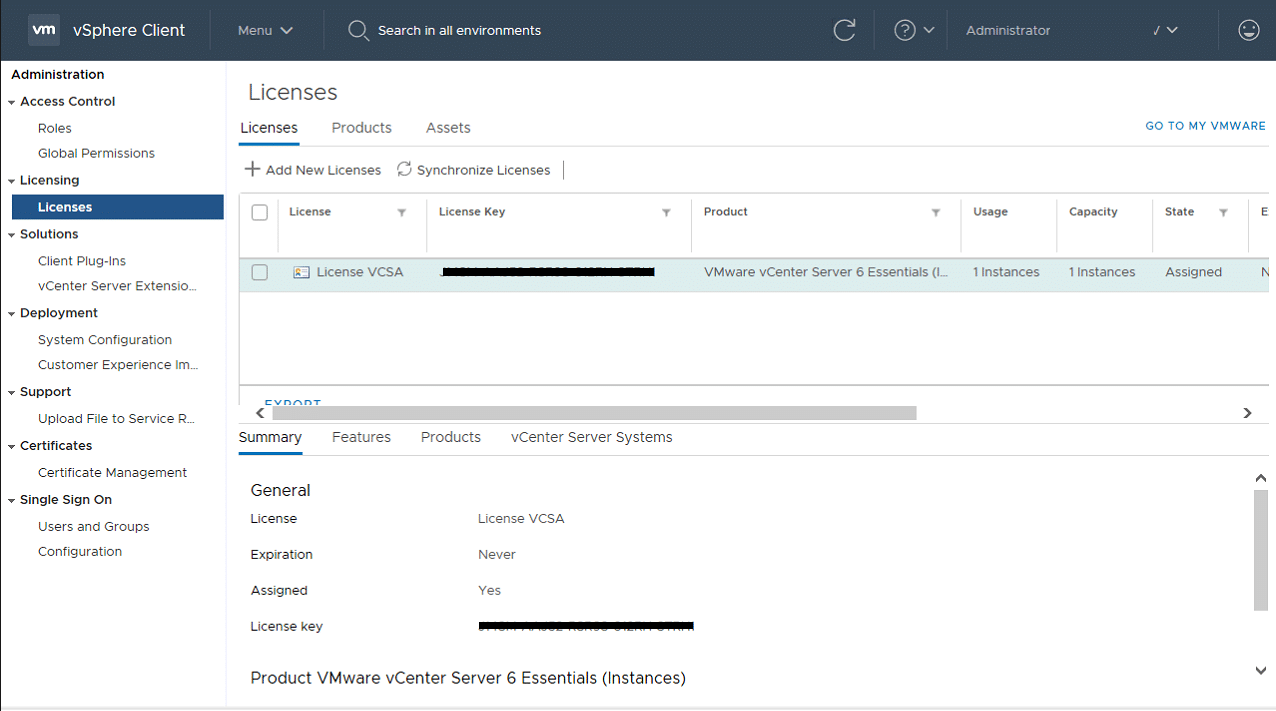Open Global Permissions in sidebar
The width and height of the screenshot is (1276, 711).
click(96, 153)
